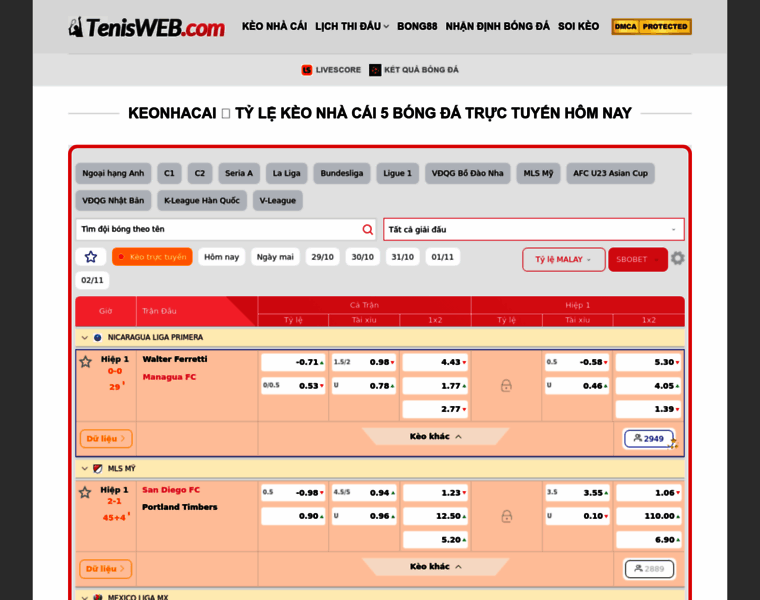760x600 pixels.
Task: Open Dữ liệu for San Diego FC match
Action: coord(106,569)
